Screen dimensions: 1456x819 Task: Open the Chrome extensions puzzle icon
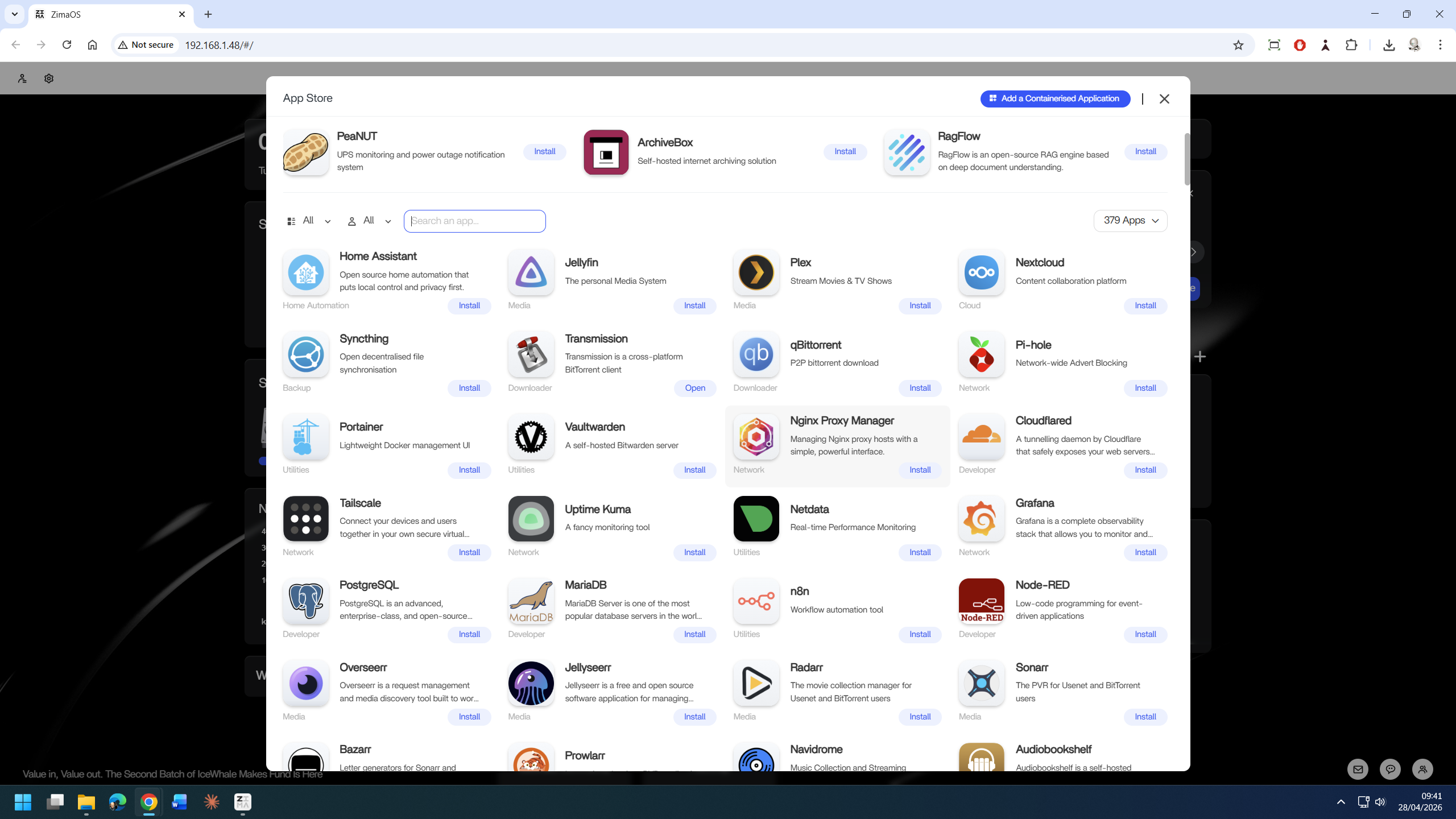point(1351,45)
